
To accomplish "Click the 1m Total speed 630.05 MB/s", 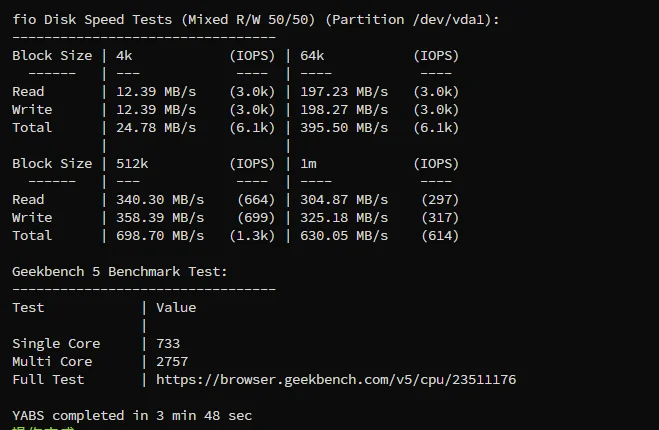I will [344, 236].
